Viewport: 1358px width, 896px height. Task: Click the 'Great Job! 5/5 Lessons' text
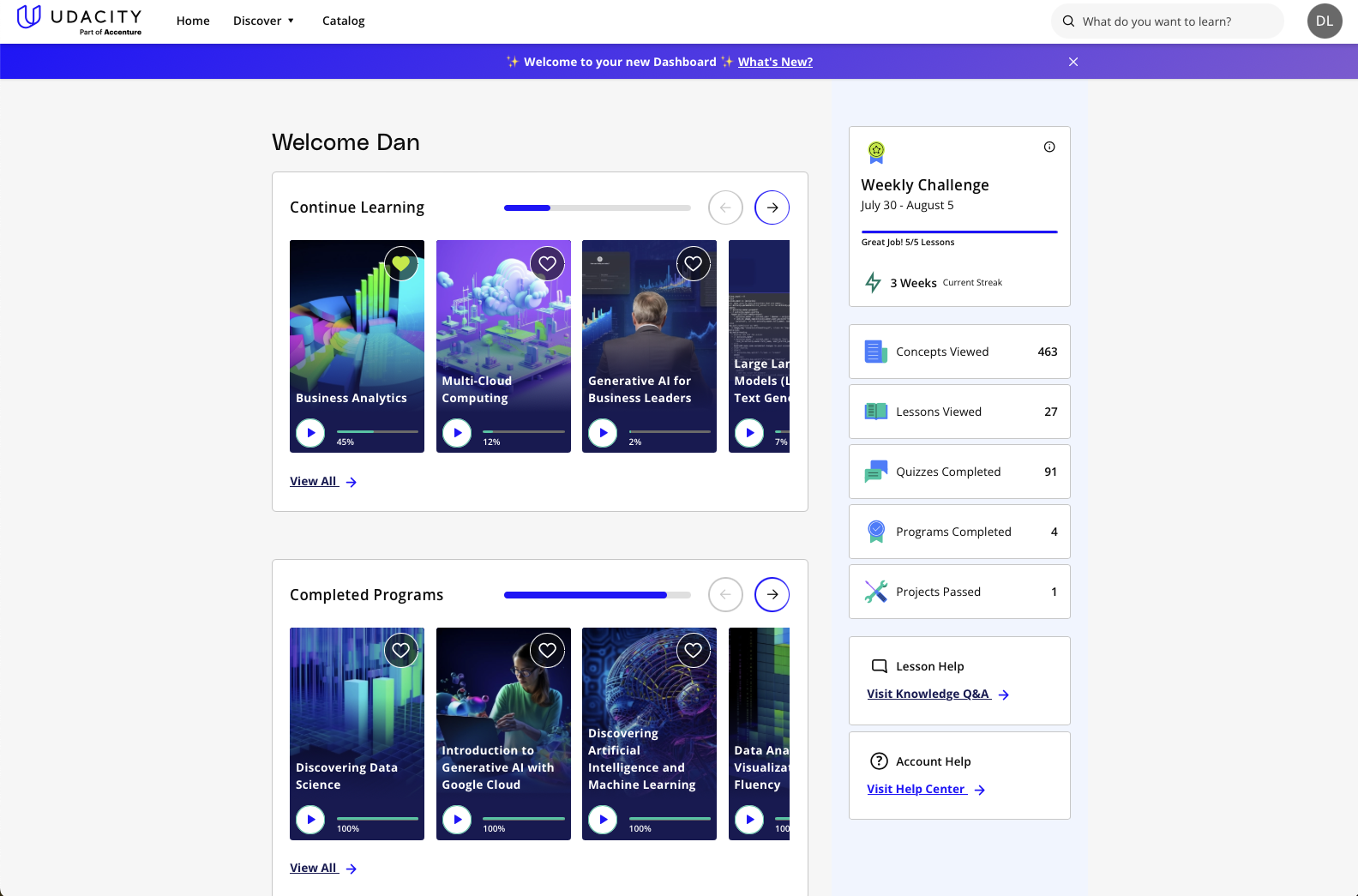click(908, 243)
